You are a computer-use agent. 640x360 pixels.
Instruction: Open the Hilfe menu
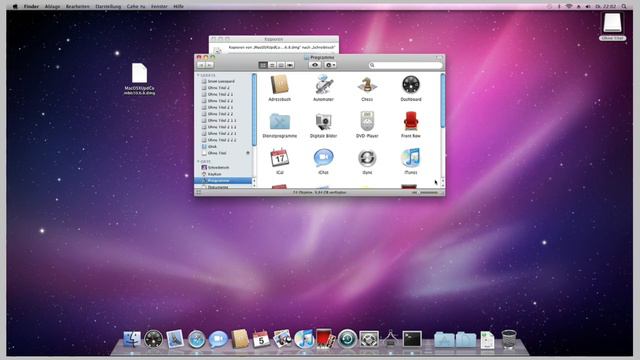pyautogui.click(x=178, y=7)
